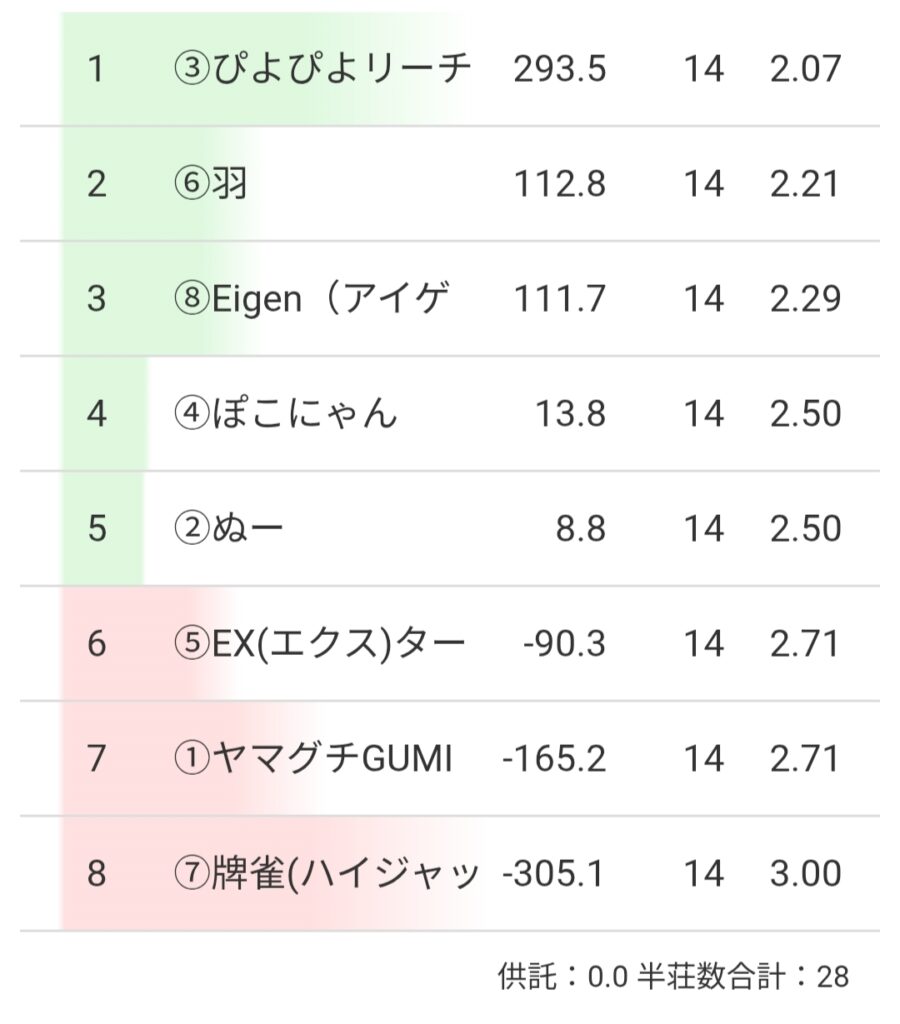Click the 2.29 average rank cell
This screenshot has height=1024, width=900.
pyautogui.click(x=805, y=299)
